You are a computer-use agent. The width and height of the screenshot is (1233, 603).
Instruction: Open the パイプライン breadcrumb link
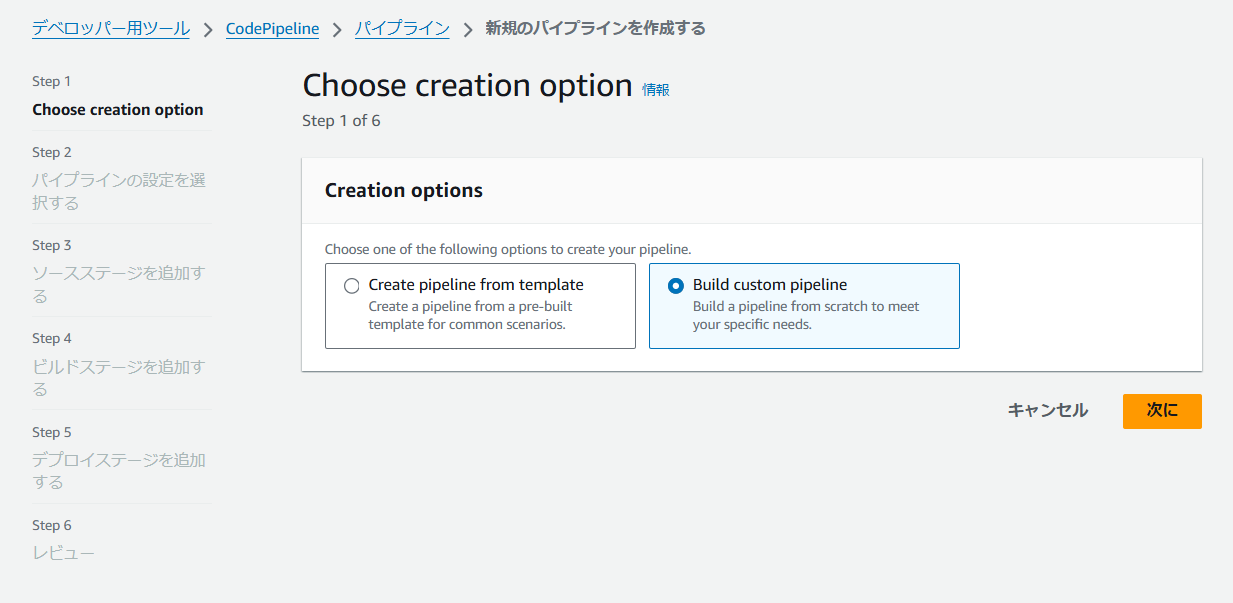[402, 28]
